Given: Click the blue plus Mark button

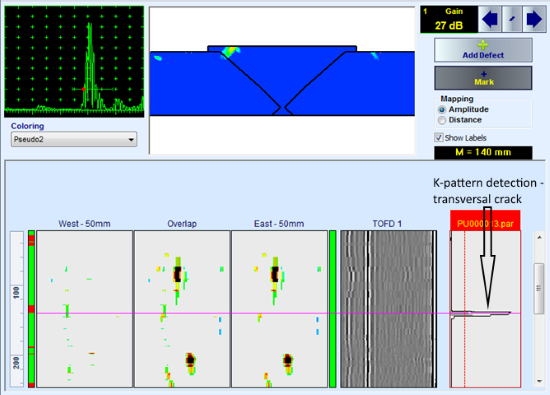Looking at the screenshot, I should click(483, 78).
